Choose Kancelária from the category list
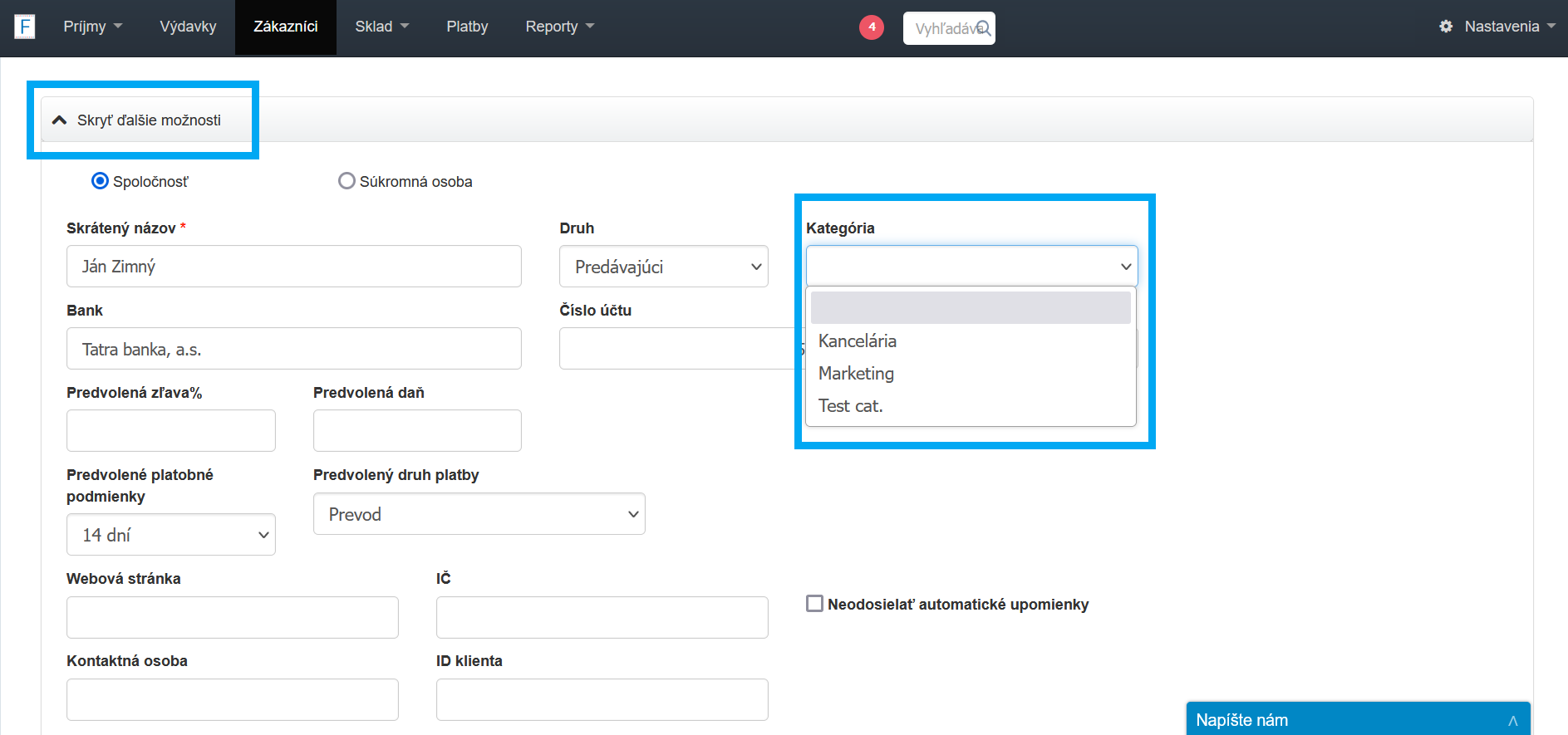 click(858, 341)
